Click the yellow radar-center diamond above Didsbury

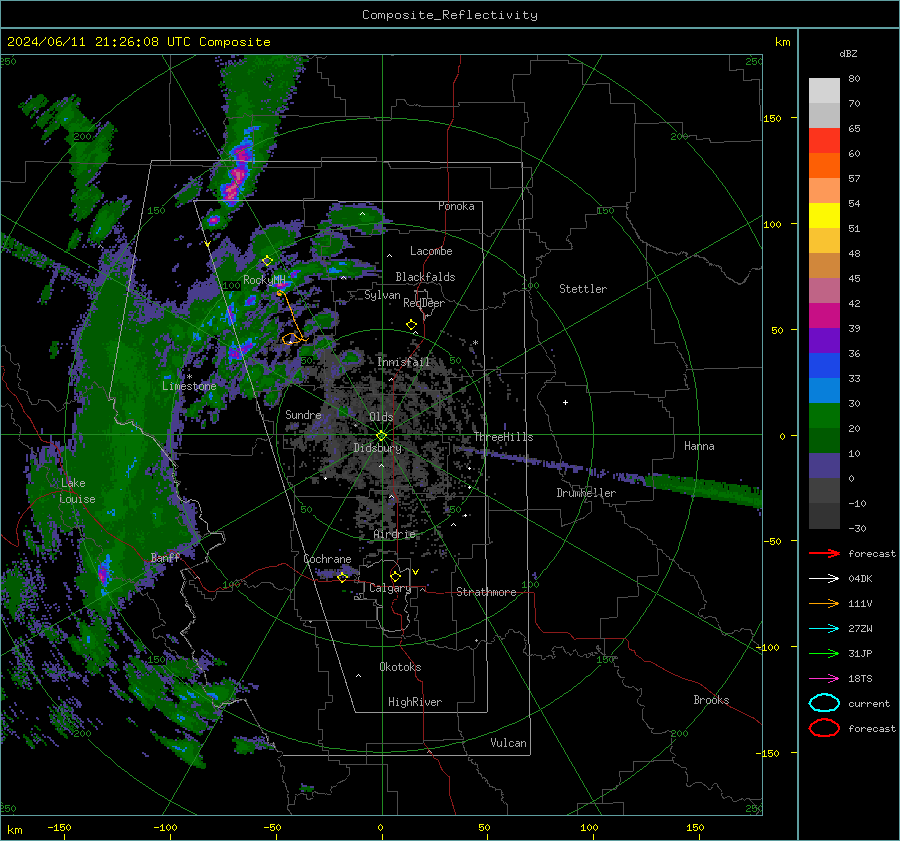click(381, 436)
